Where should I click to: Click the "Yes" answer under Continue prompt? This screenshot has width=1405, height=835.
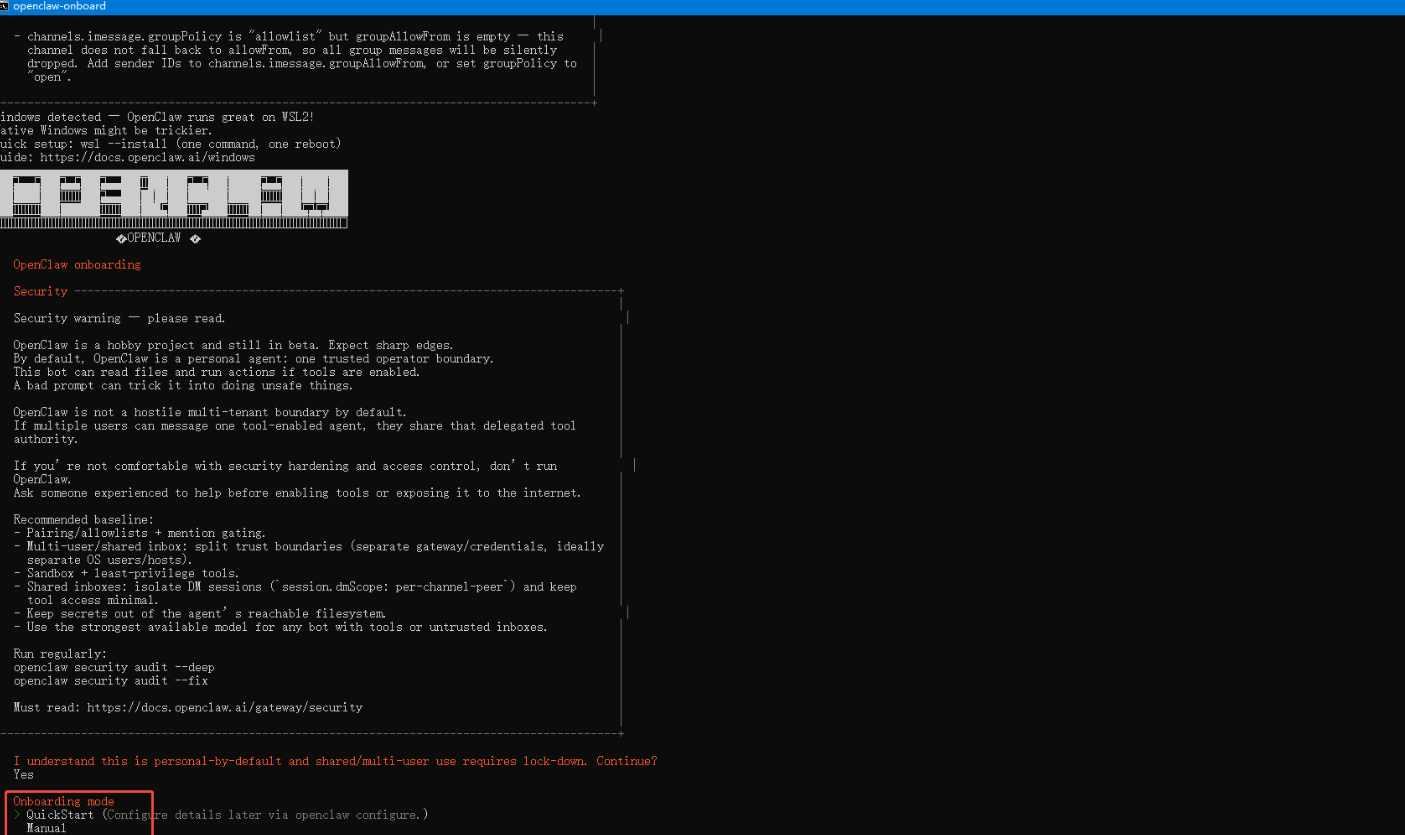pos(23,774)
